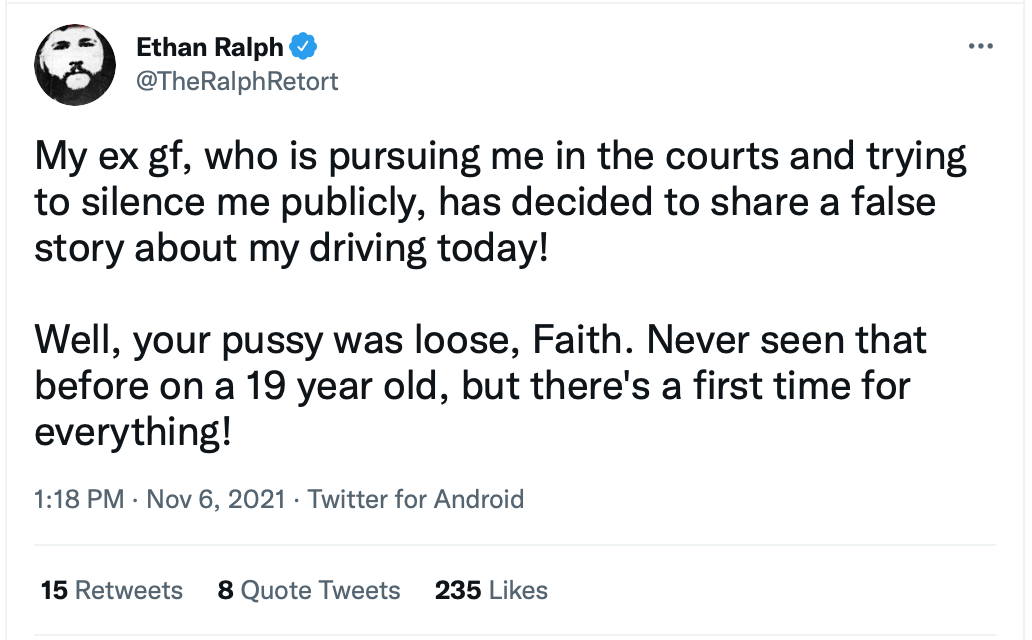Click the Nov 6, 2021 date
Viewport: 1032px width, 640px height.
tap(216, 499)
